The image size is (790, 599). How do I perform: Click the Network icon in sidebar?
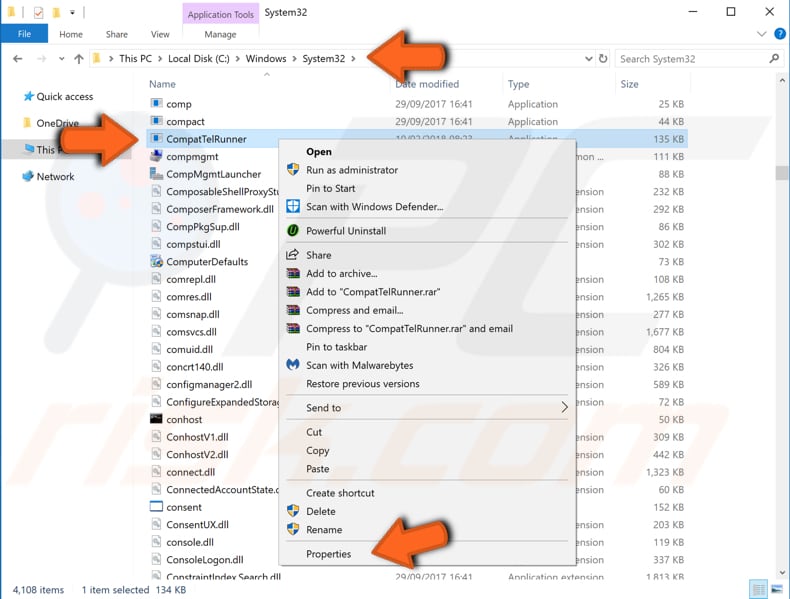(x=28, y=176)
